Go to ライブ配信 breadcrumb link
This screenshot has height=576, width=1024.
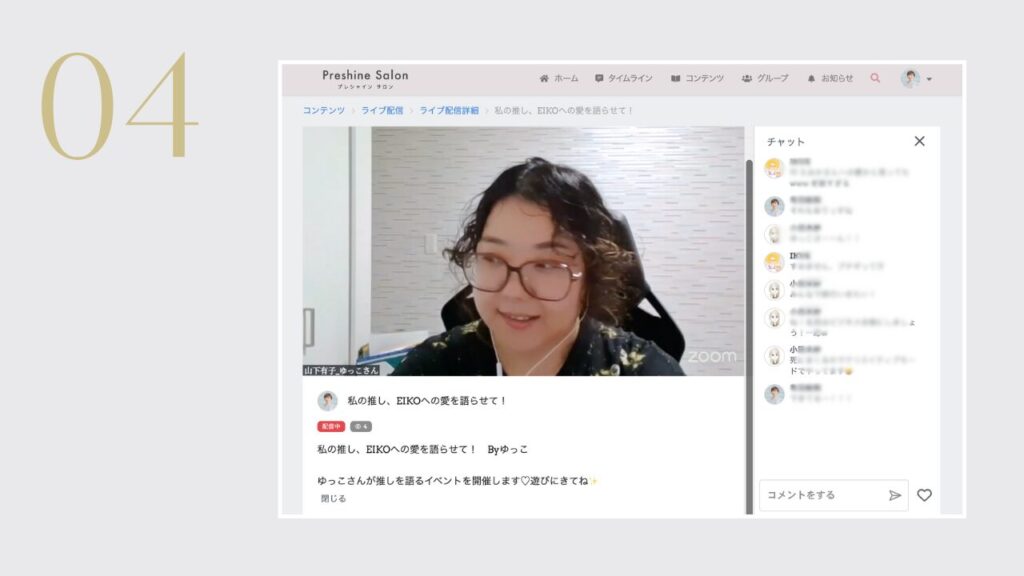click(x=382, y=110)
